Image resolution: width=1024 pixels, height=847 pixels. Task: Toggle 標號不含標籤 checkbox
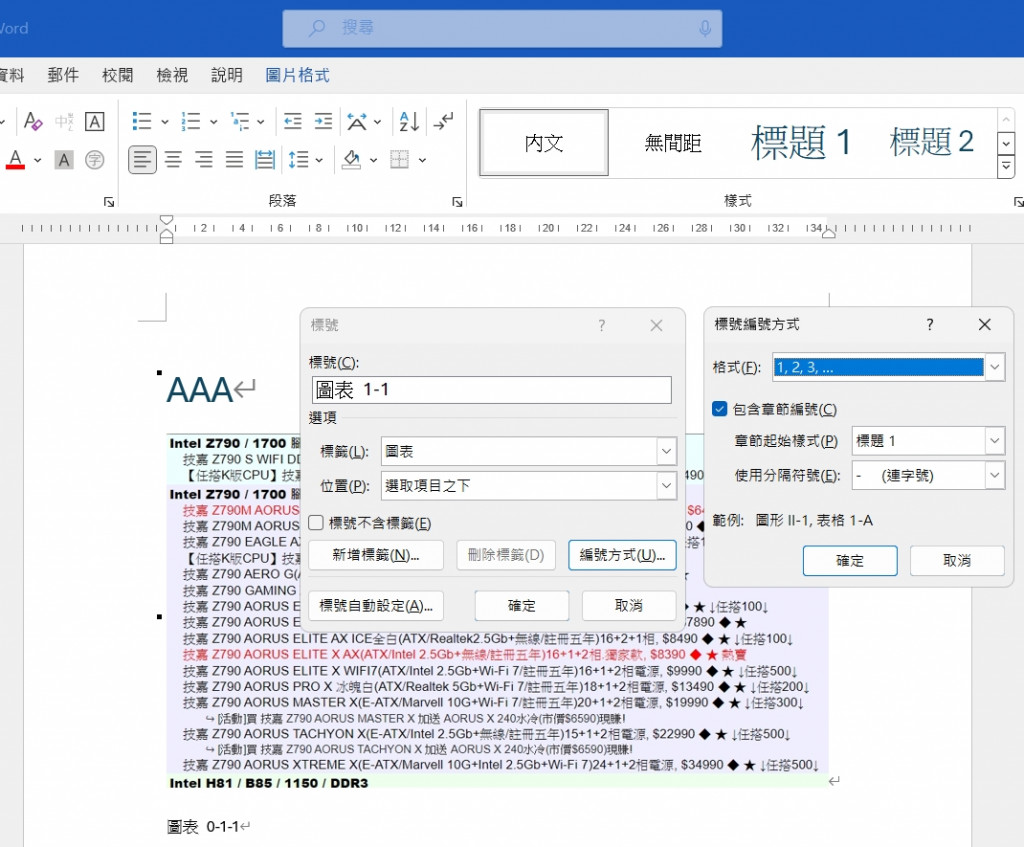tap(316, 522)
